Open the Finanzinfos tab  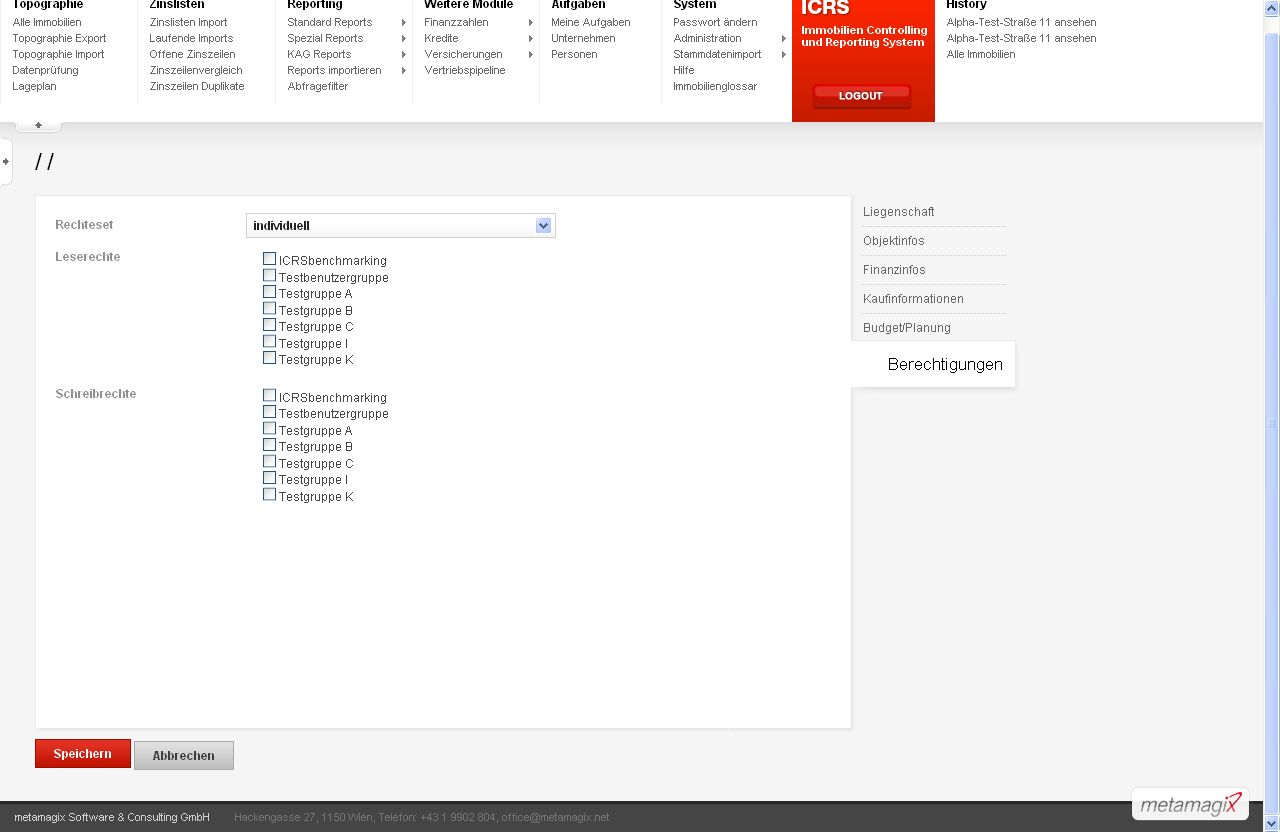[x=894, y=270]
